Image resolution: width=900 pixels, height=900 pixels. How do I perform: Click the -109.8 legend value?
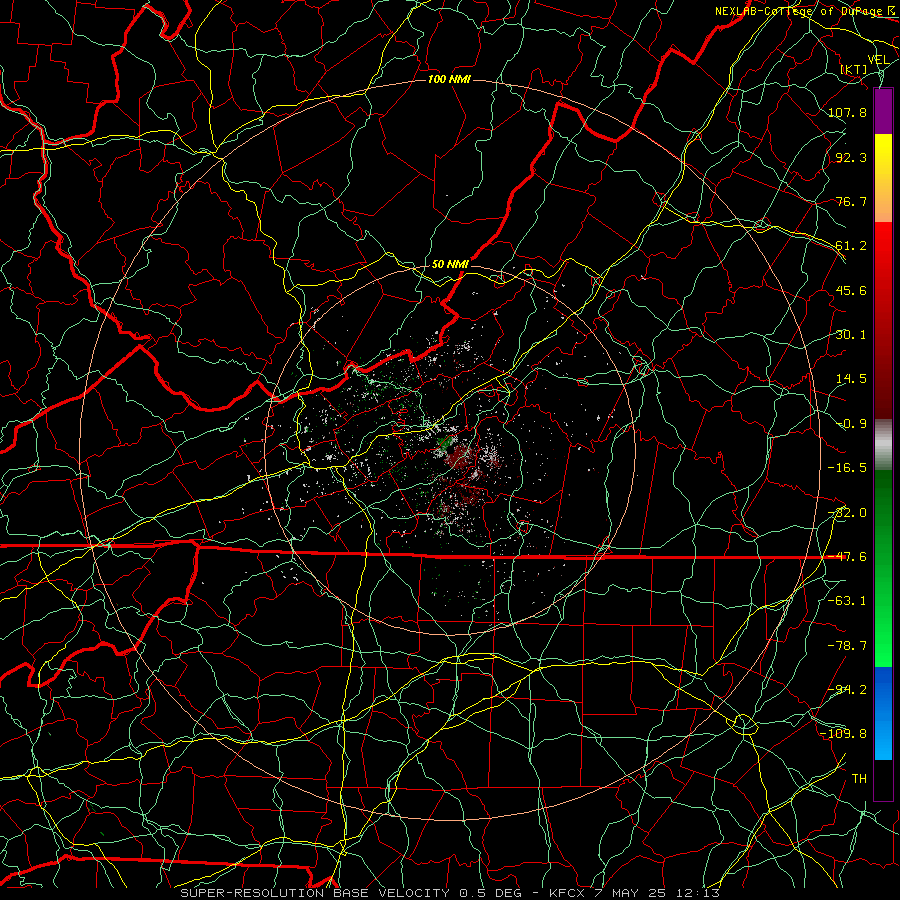[844, 734]
